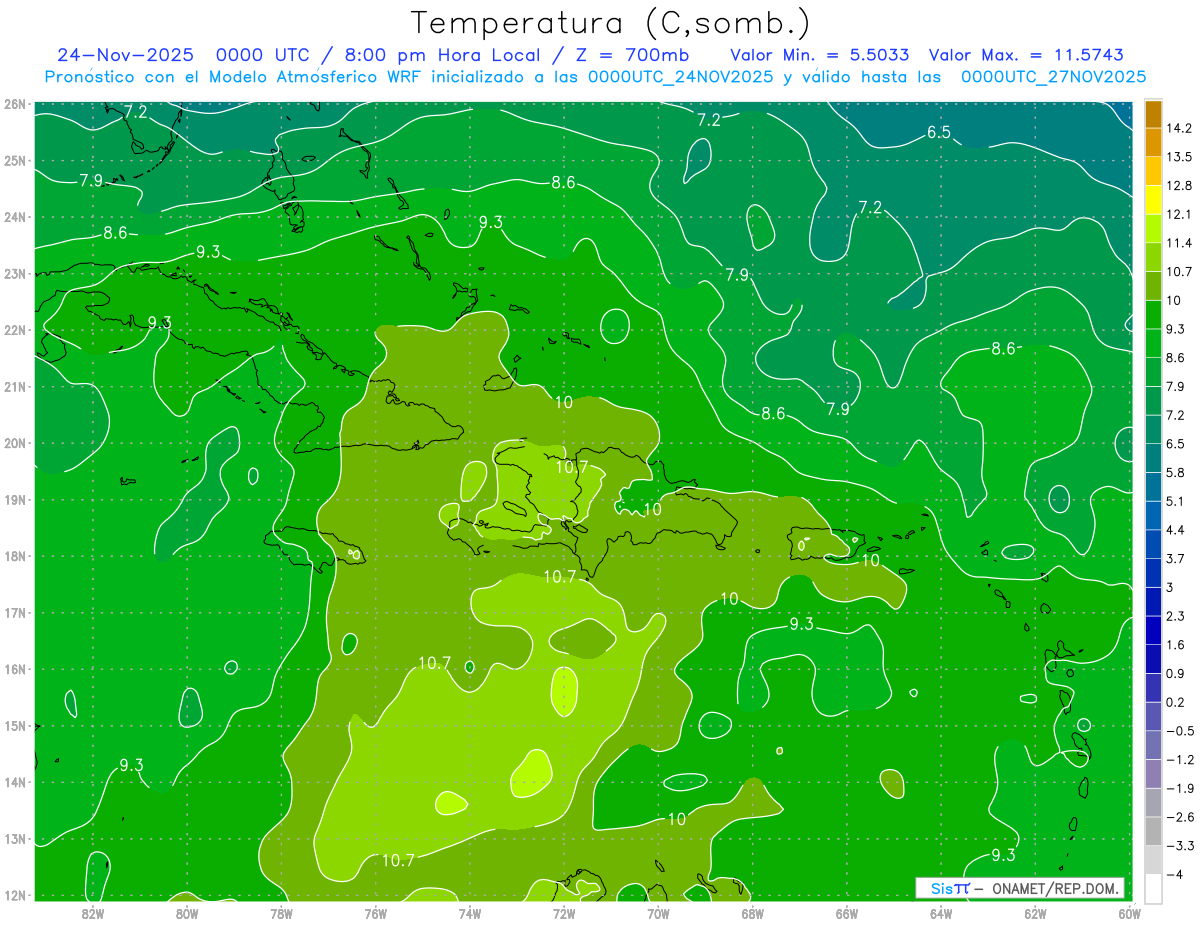This screenshot has height=927, width=1200.
Task: Click the "0000UTC_27NOV2025" valid-until time
Action: click(1053, 77)
